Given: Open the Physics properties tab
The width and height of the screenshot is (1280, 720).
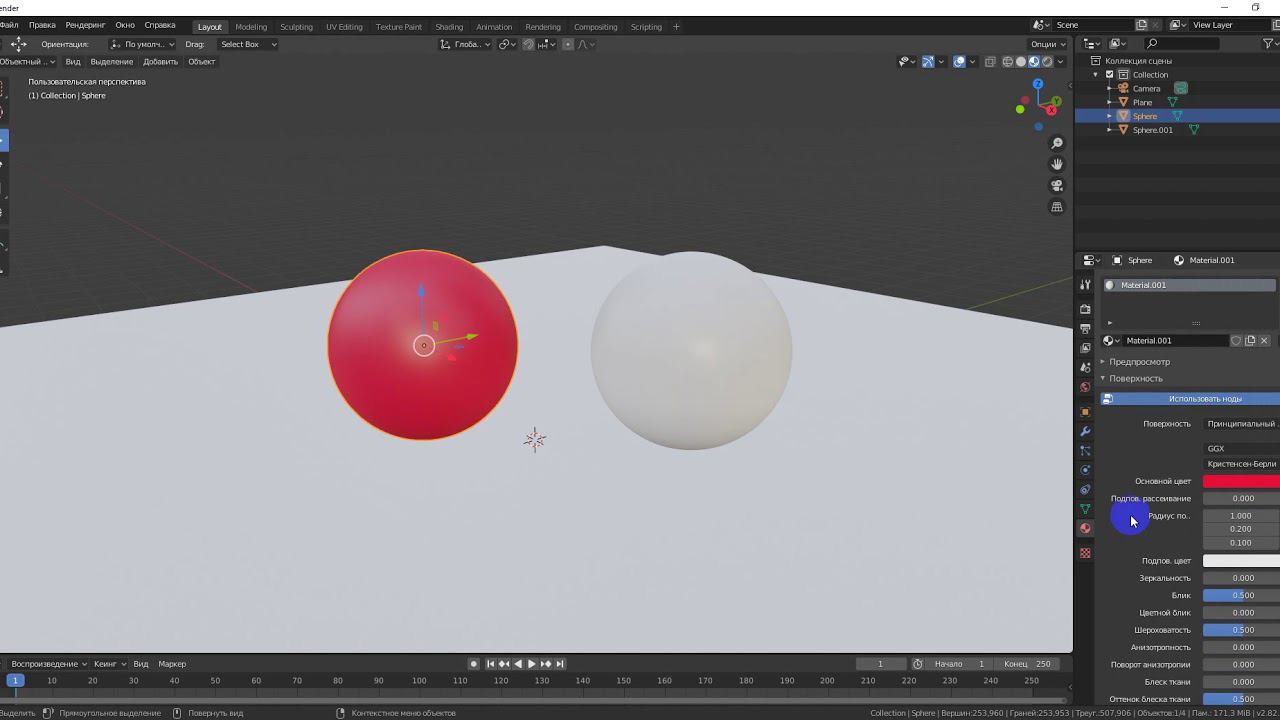Looking at the screenshot, I should click(1085, 470).
